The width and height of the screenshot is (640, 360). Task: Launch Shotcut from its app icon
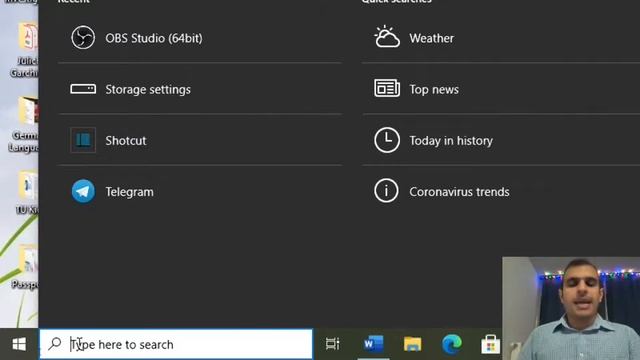pyautogui.click(x=83, y=140)
